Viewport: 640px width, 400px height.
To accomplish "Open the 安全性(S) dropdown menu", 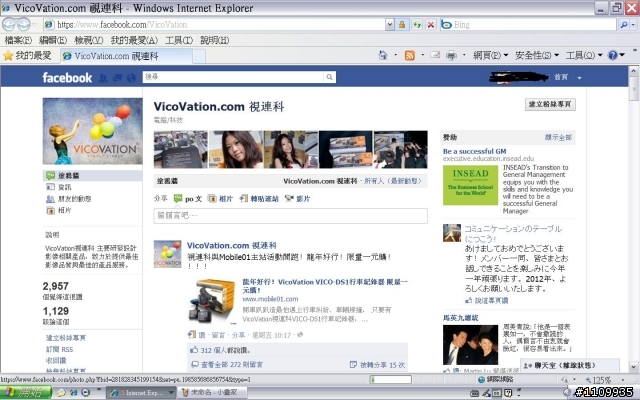I will (x=537, y=55).
